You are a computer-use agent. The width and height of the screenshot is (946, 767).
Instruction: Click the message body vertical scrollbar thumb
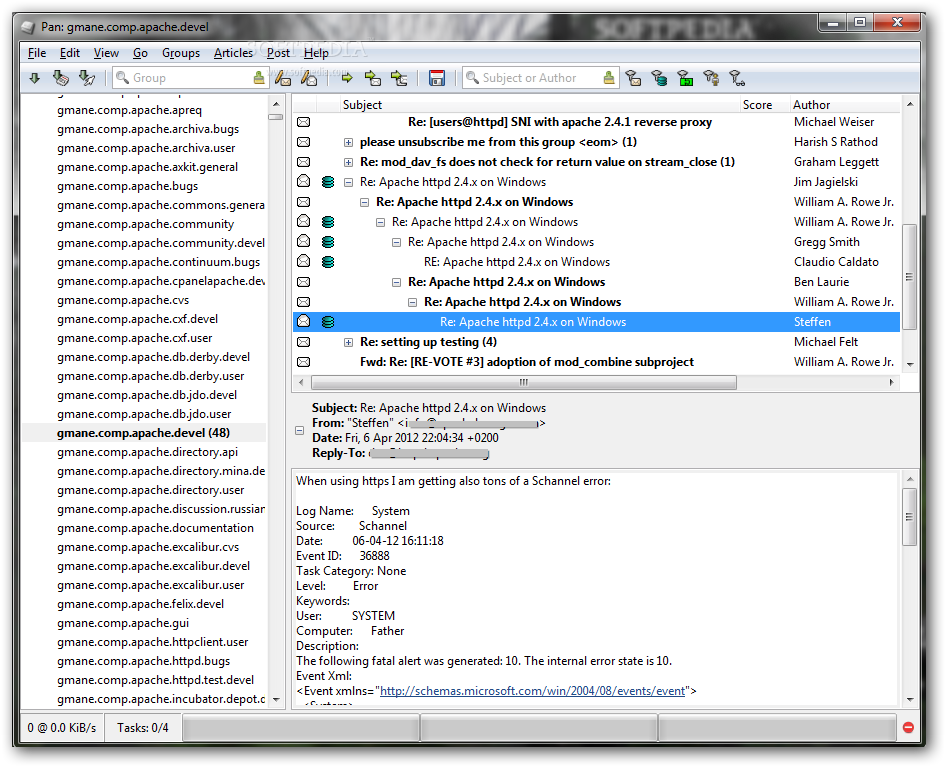(909, 517)
